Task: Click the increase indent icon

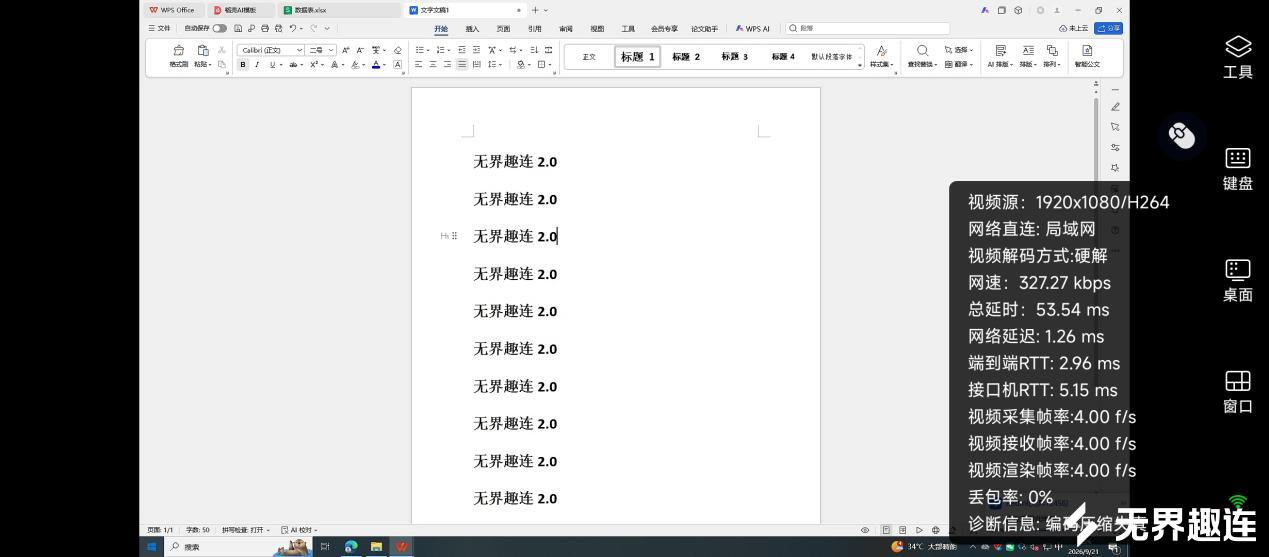Action: click(x=476, y=50)
